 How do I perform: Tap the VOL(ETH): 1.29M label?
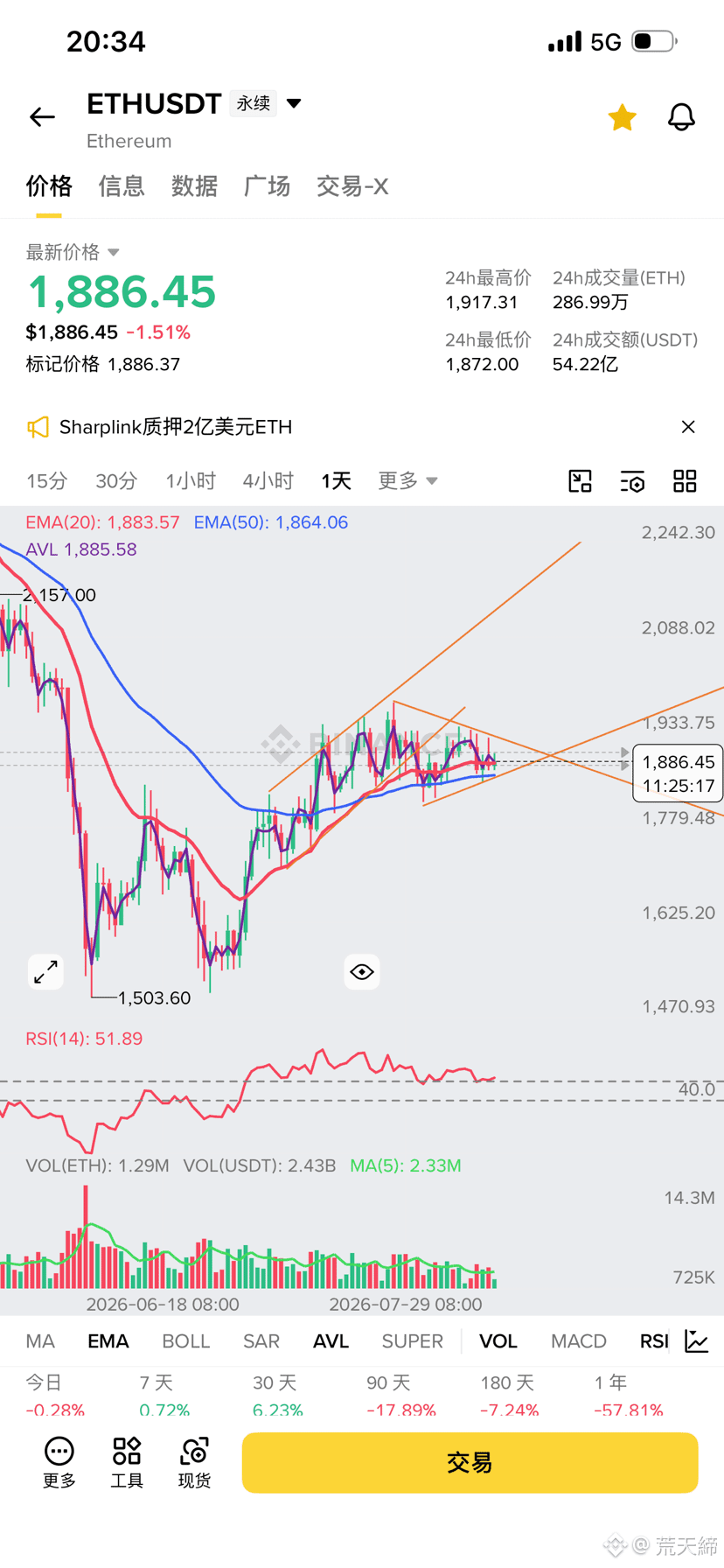(x=97, y=1165)
